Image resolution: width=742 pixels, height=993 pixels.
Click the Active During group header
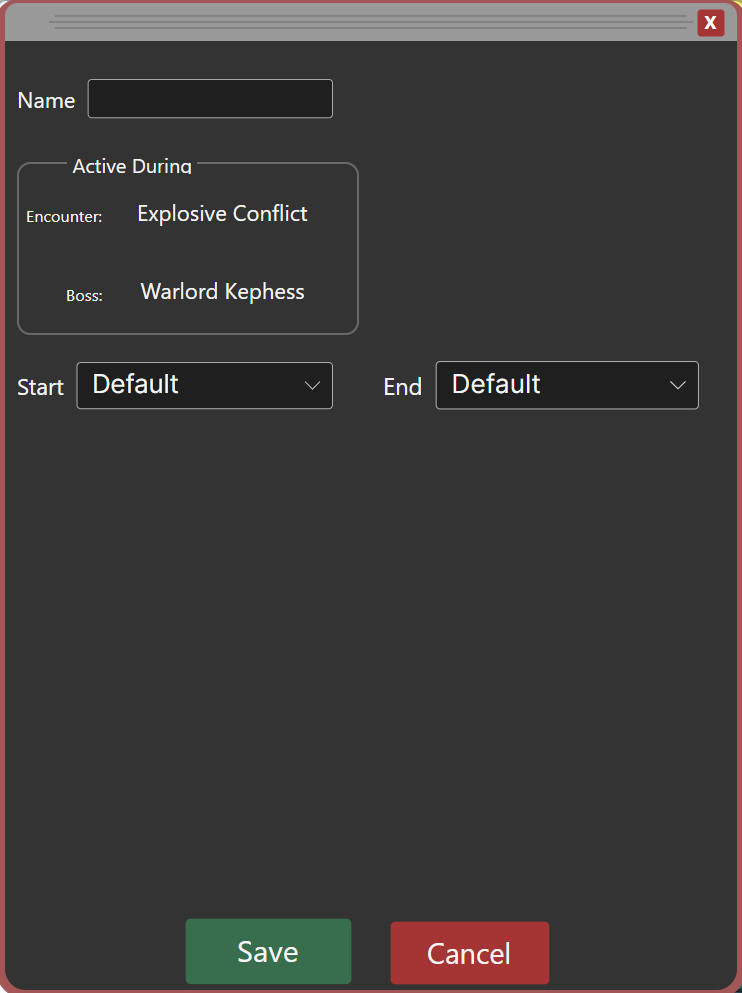(x=132, y=166)
